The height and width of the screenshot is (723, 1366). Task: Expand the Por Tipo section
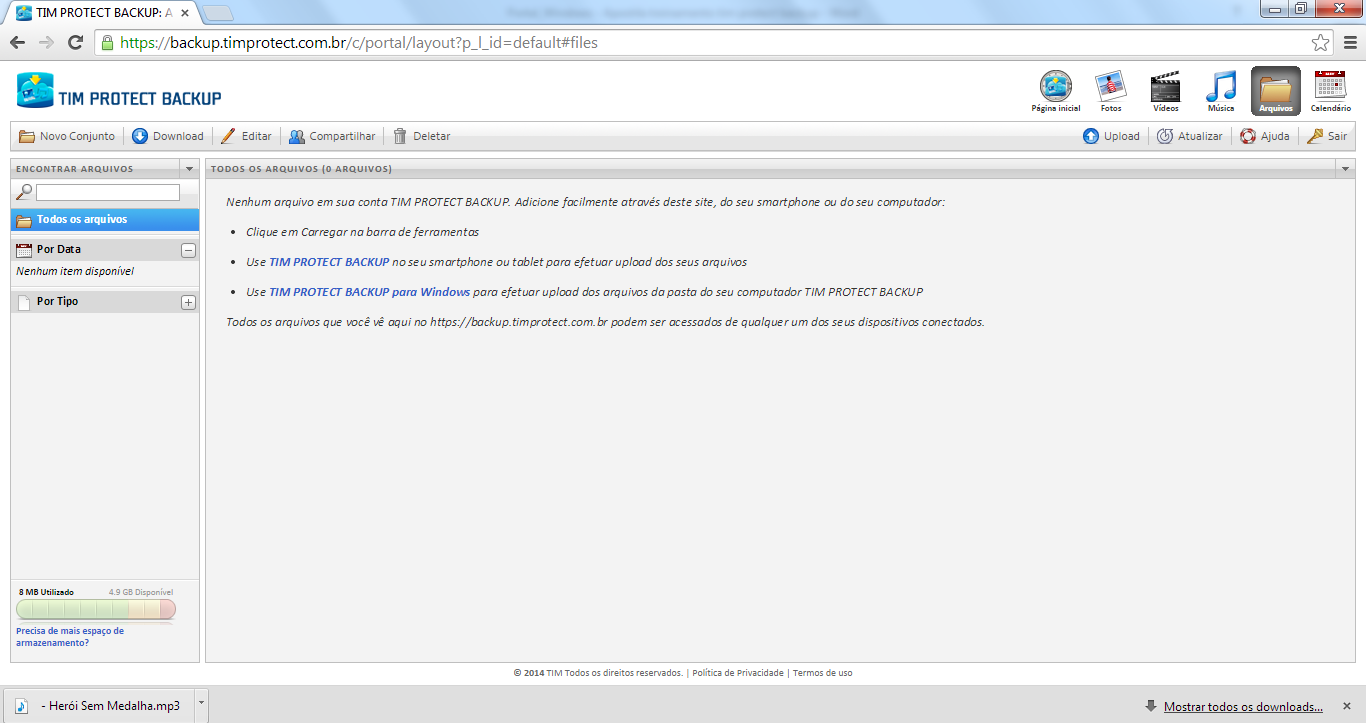click(188, 302)
